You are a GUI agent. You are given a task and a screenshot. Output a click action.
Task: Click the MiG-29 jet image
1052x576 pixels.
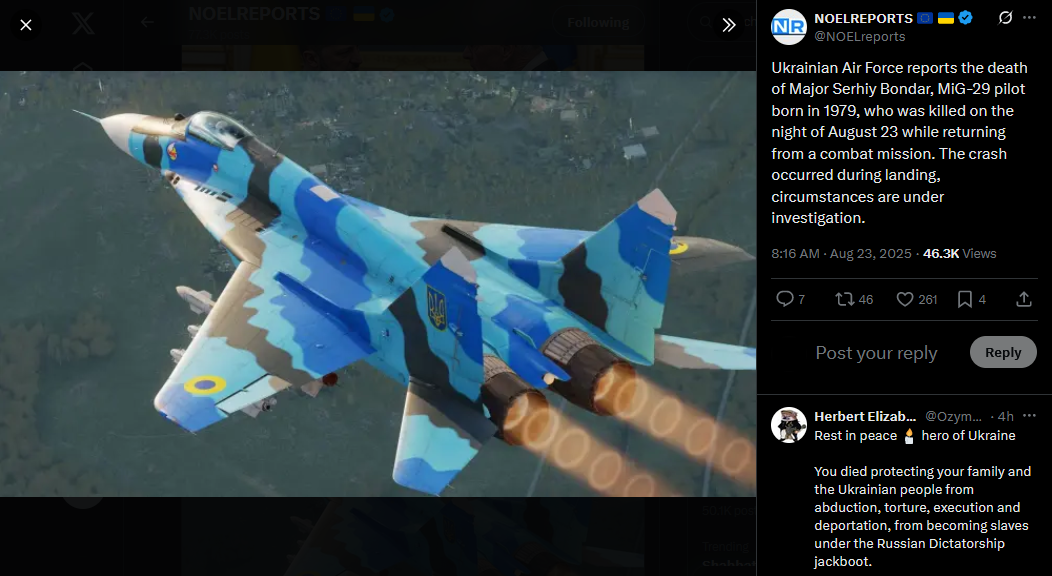[378, 284]
